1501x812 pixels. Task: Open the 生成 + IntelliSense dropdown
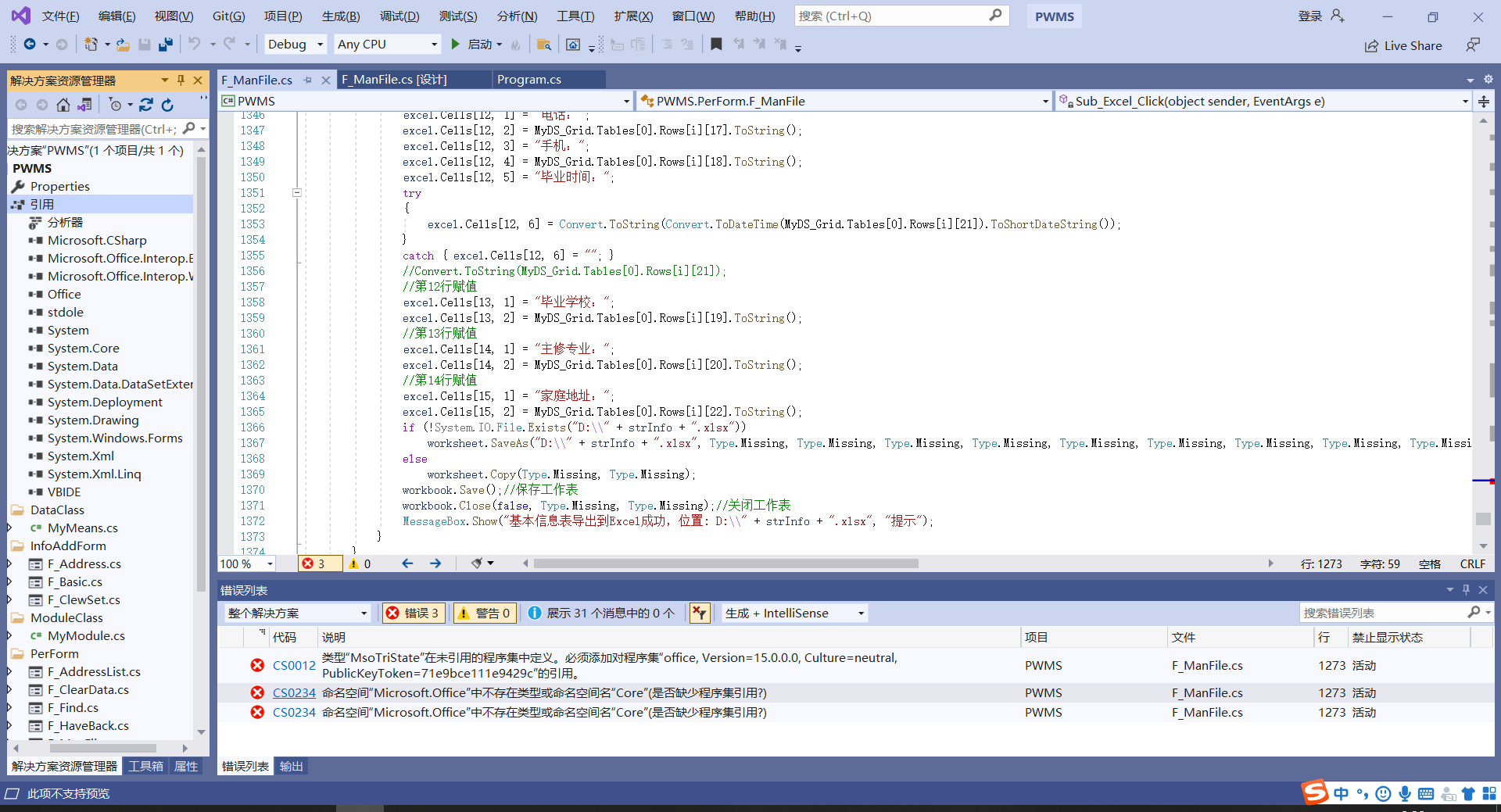click(795, 613)
